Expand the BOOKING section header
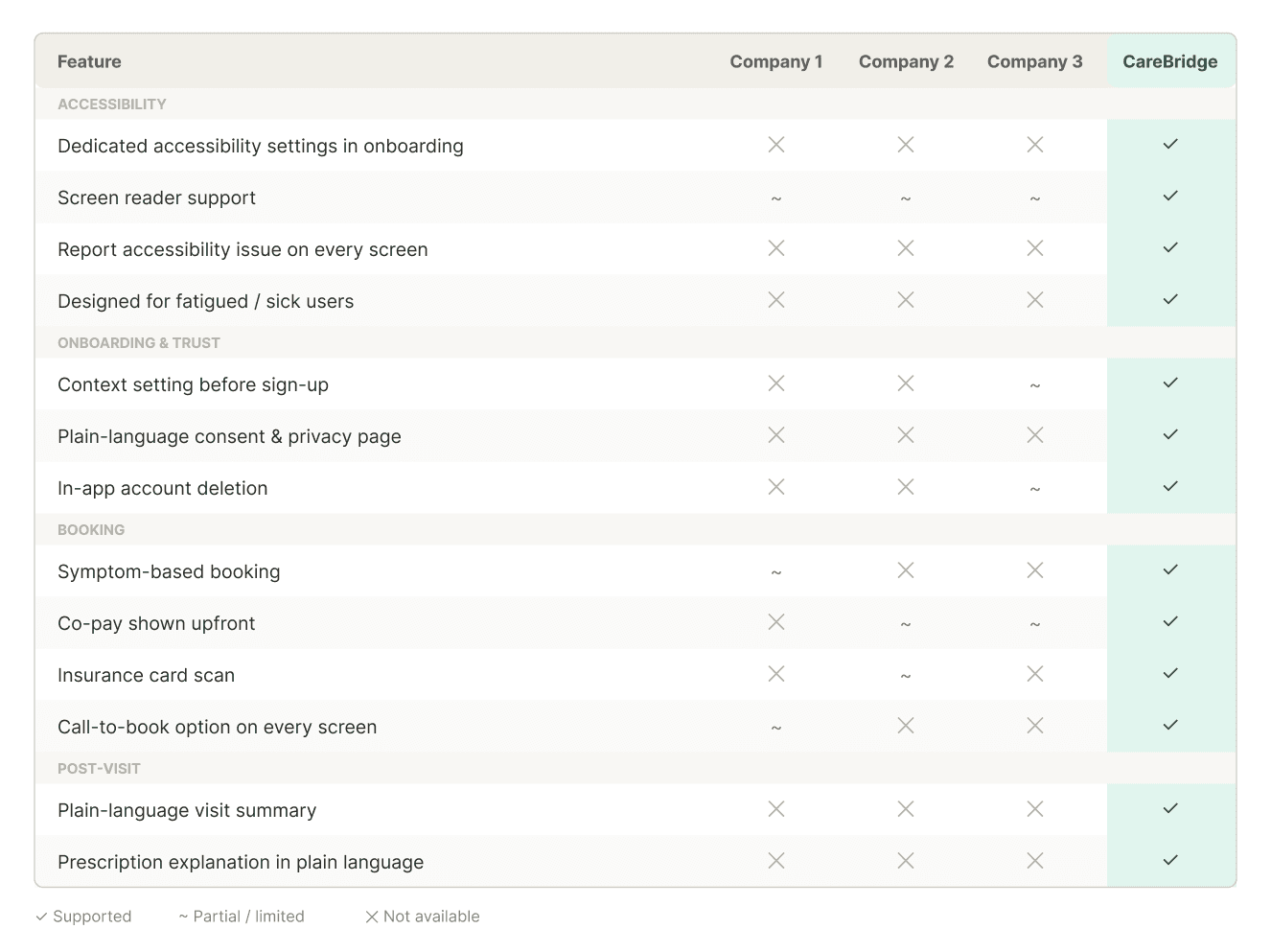Viewport: 1271px width, 952px height. coord(91,529)
